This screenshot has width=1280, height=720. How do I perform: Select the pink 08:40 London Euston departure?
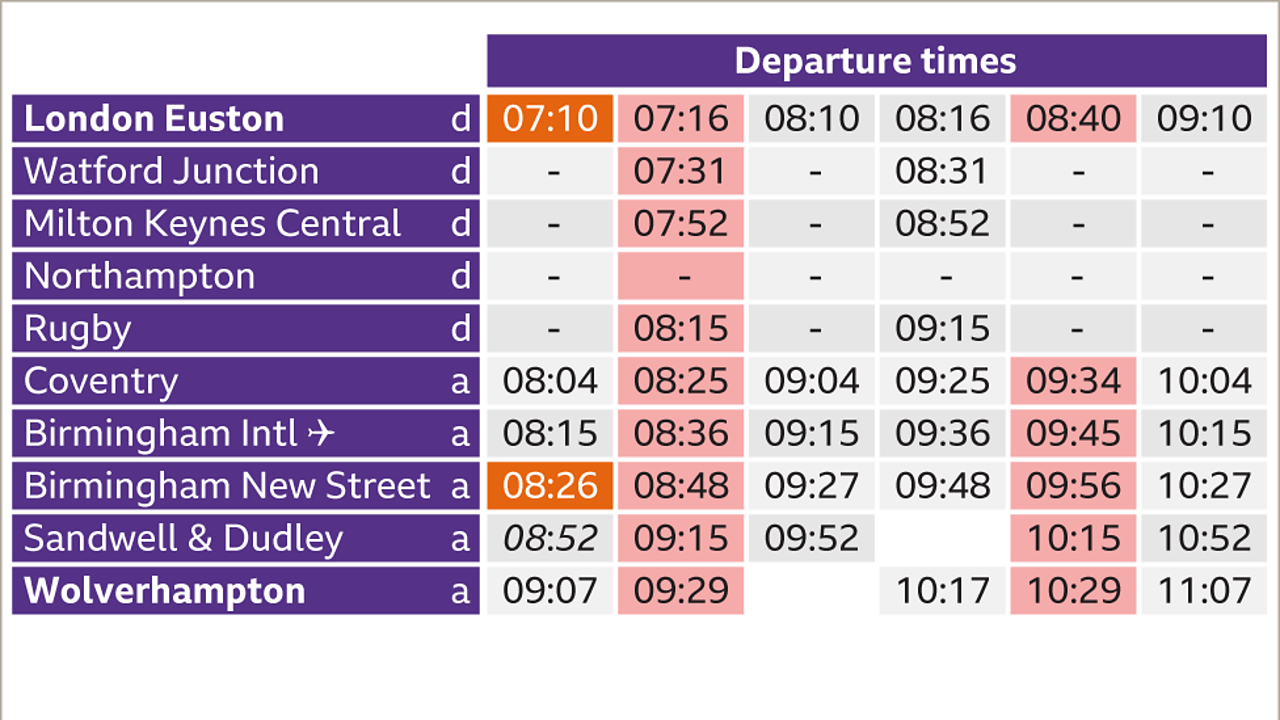point(1073,119)
